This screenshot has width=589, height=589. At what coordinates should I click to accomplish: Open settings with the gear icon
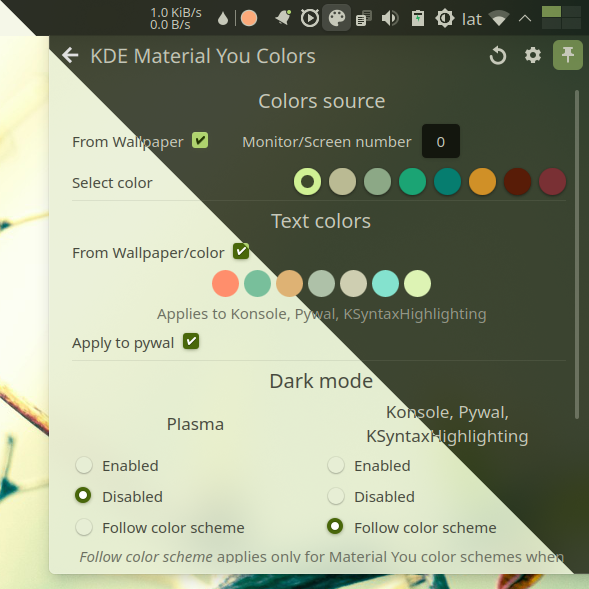point(533,56)
